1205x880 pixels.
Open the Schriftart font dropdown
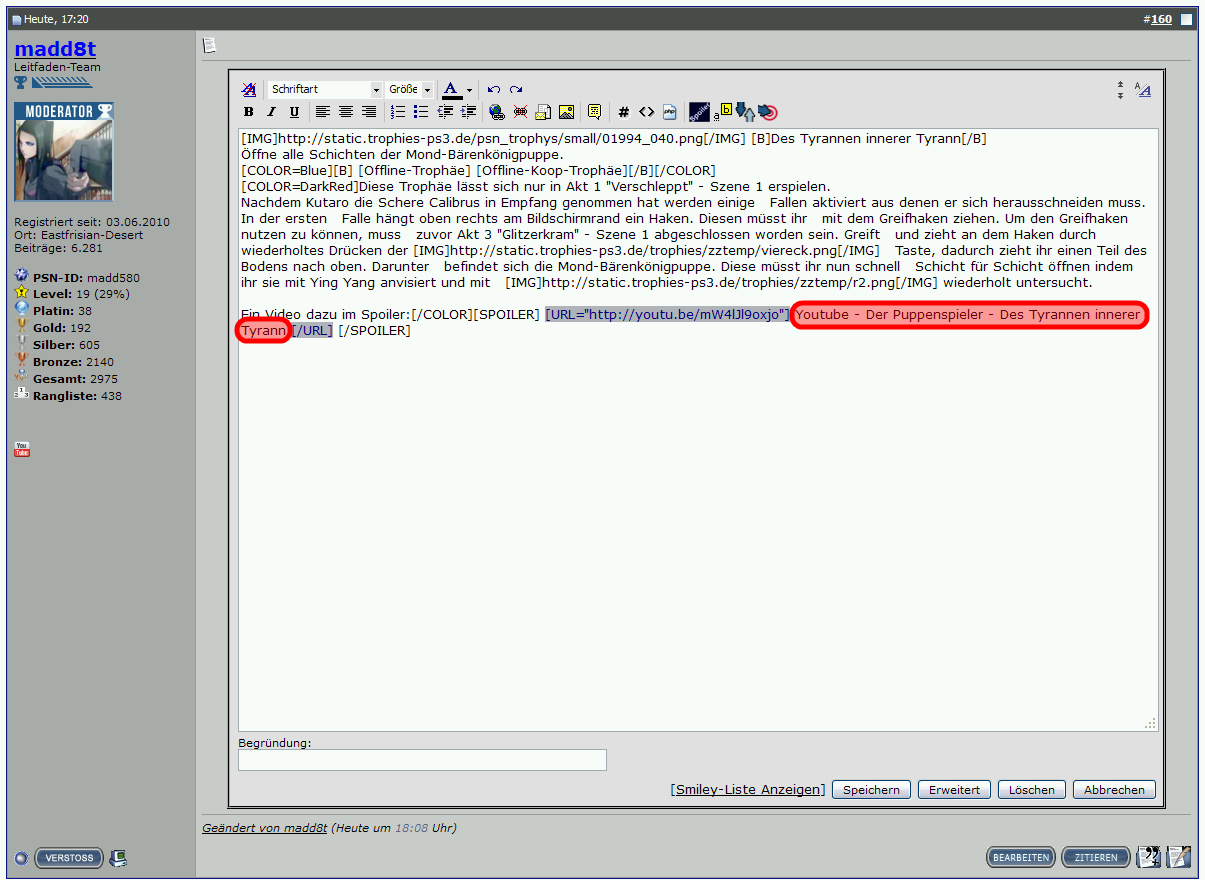click(325, 90)
